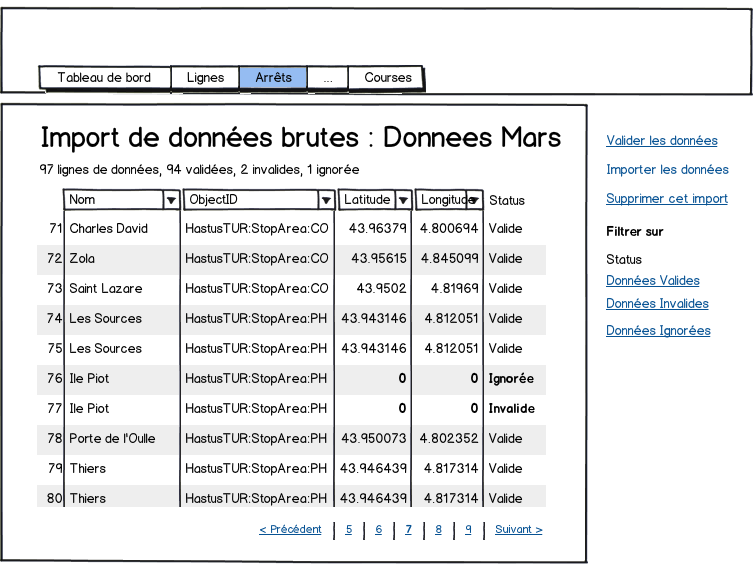Image resolution: width=753 pixels, height=564 pixels.
Task: Click Supprimer cet import link
Action: tap(666, 199)
